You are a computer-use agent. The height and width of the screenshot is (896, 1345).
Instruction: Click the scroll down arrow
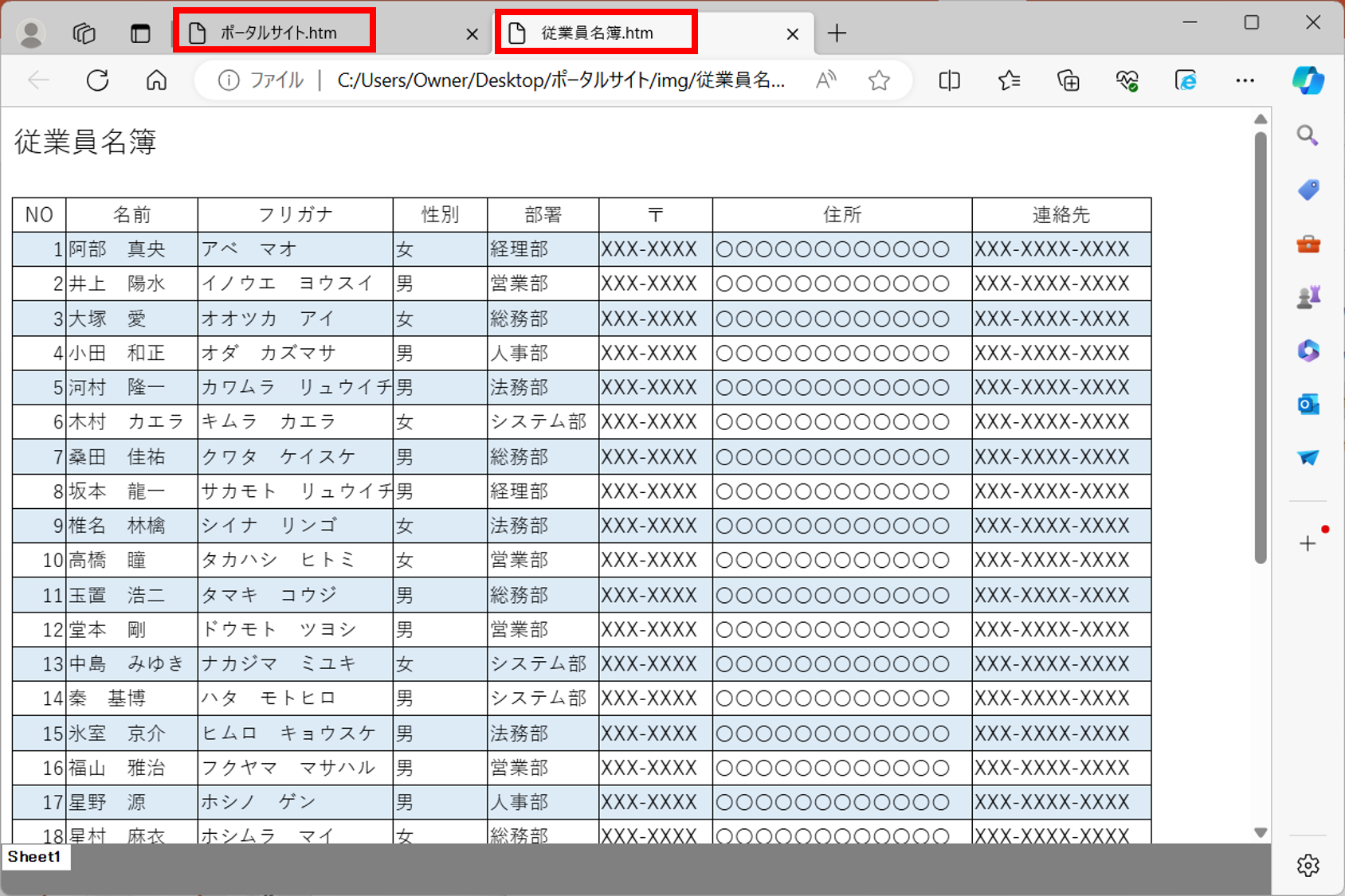(1260, 832)
